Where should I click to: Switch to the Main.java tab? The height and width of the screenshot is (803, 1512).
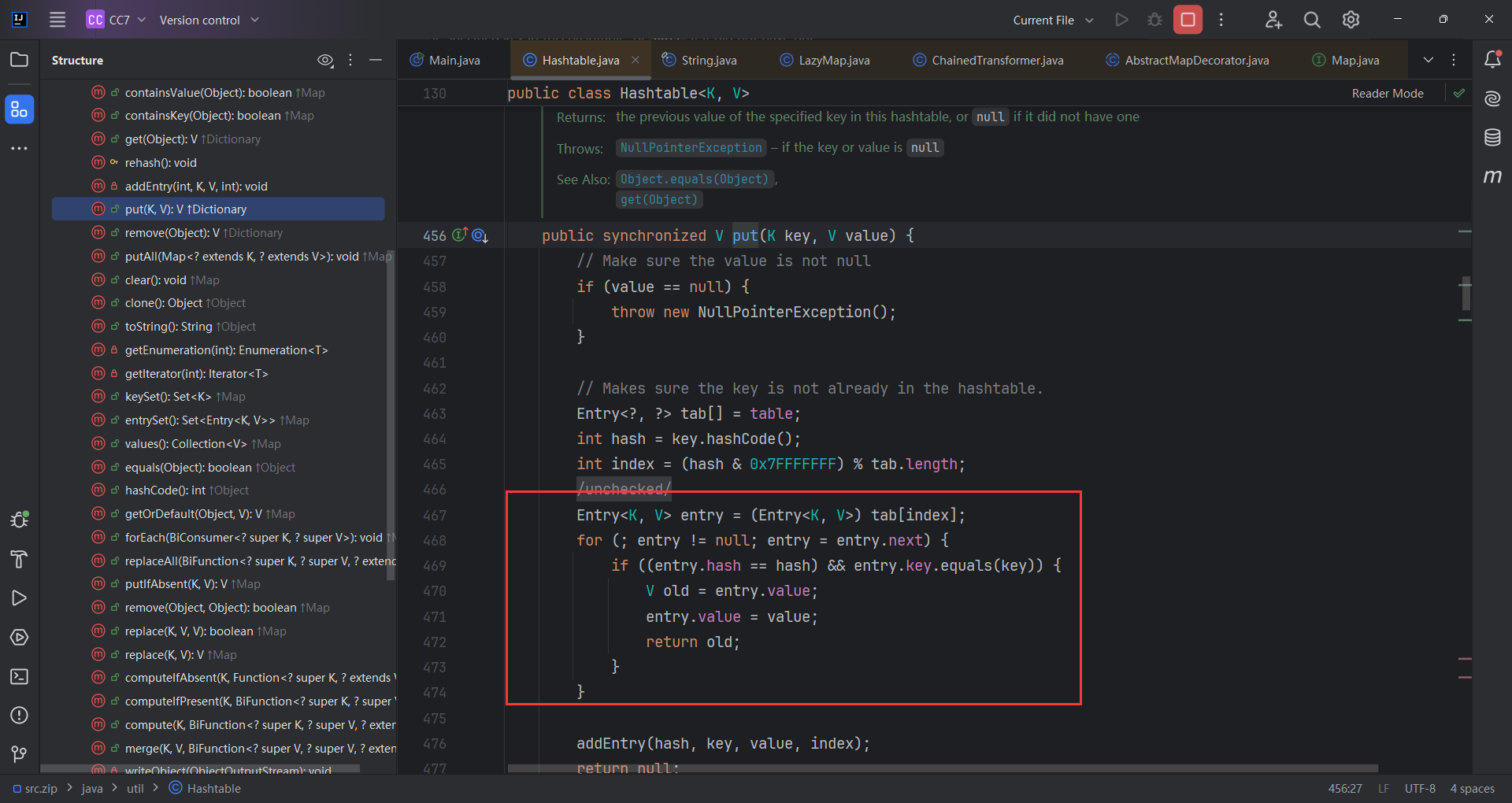pos(446,60)
